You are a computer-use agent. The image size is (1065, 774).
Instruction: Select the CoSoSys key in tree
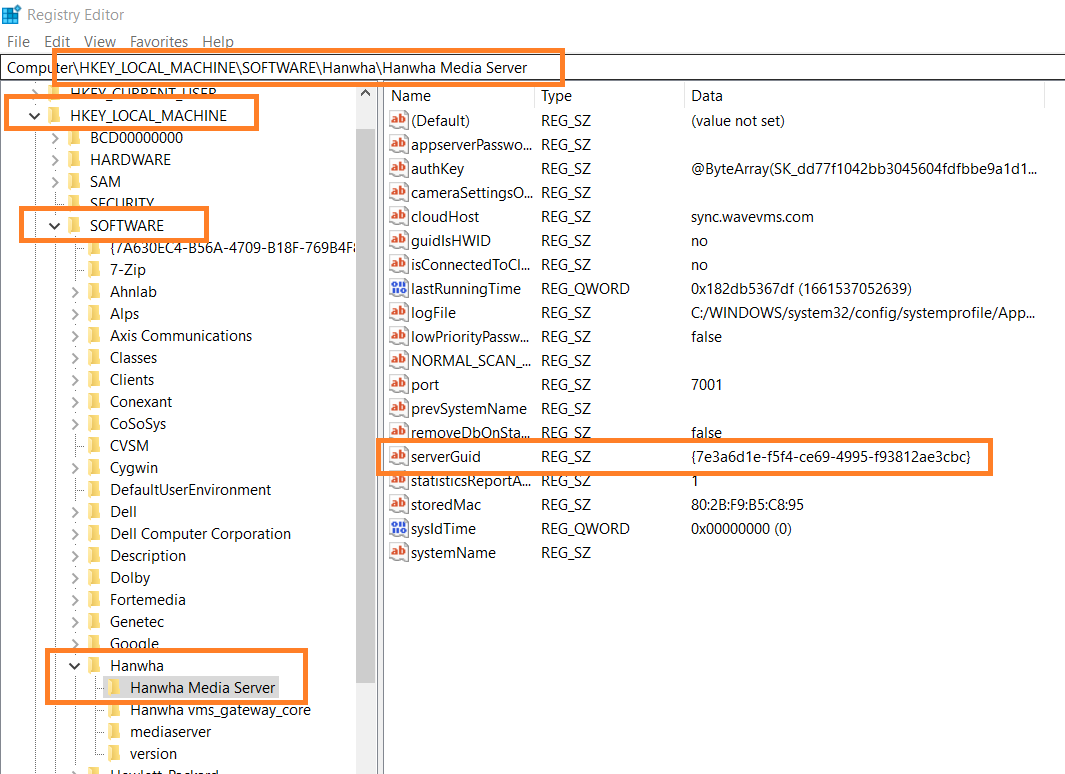tap(138, 424)
